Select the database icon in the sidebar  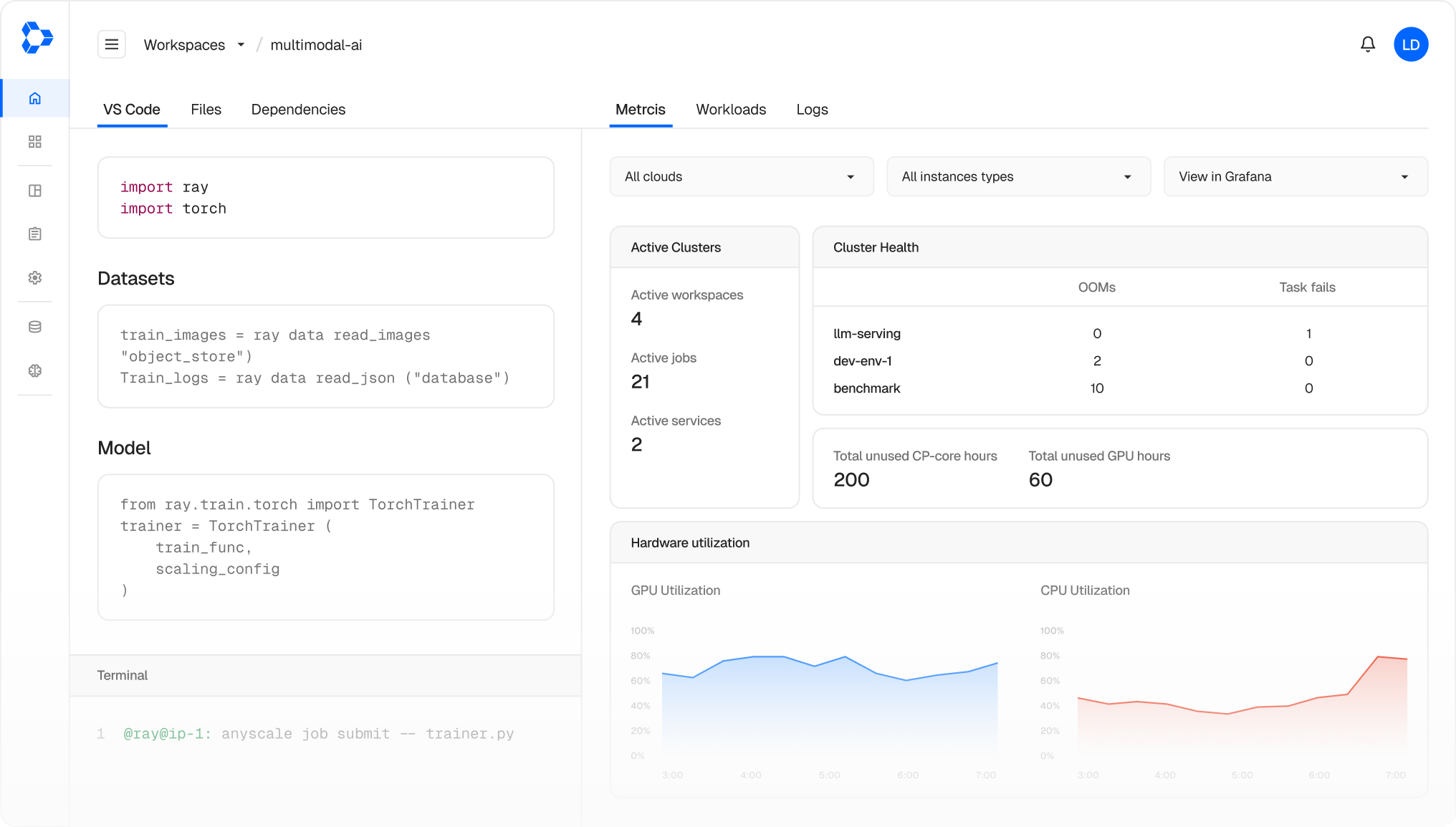34,327
